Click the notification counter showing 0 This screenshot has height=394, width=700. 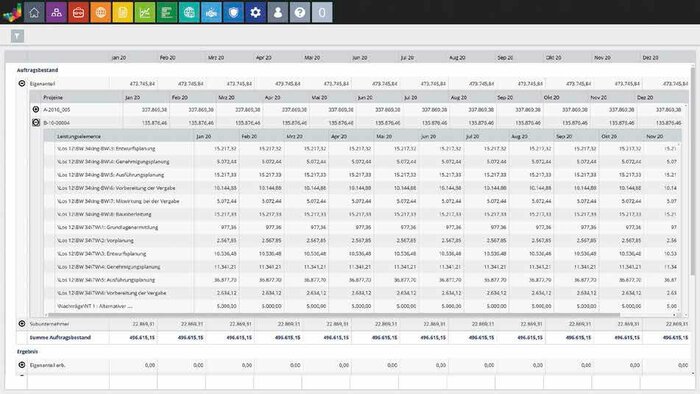pyautogui.click(x=322, y=12)
